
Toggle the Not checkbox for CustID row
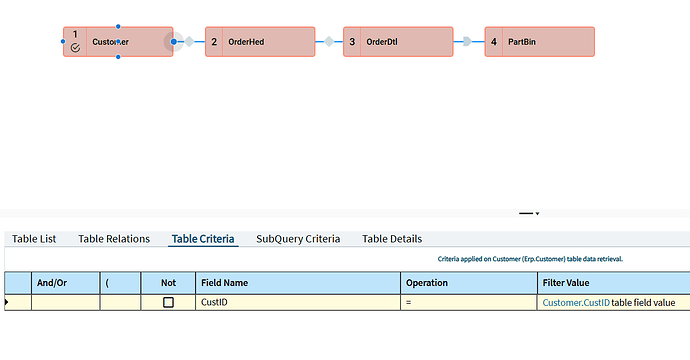[x=168, y=302]
